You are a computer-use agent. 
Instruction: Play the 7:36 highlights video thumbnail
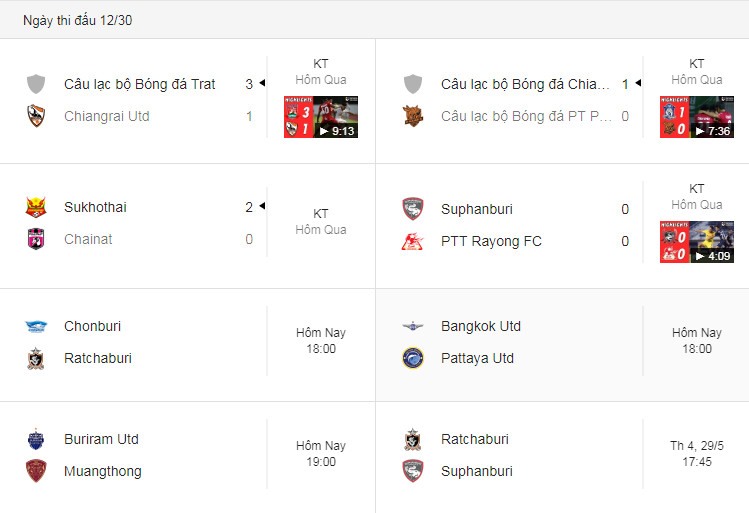coord(696,117)
